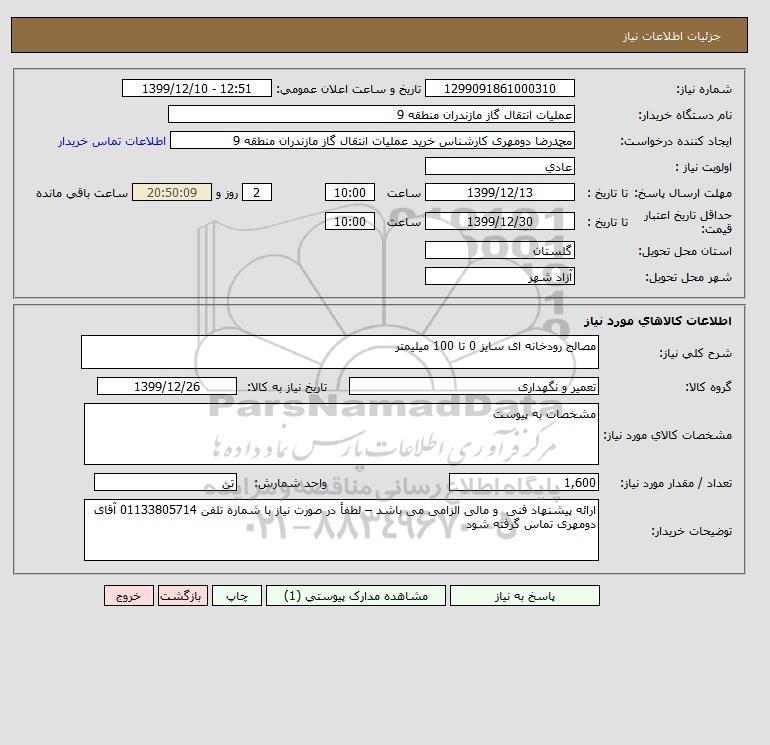Click the بازگشت back button
Image resolution: width=770 pixels, height=745 pixels.
point(183,595)
